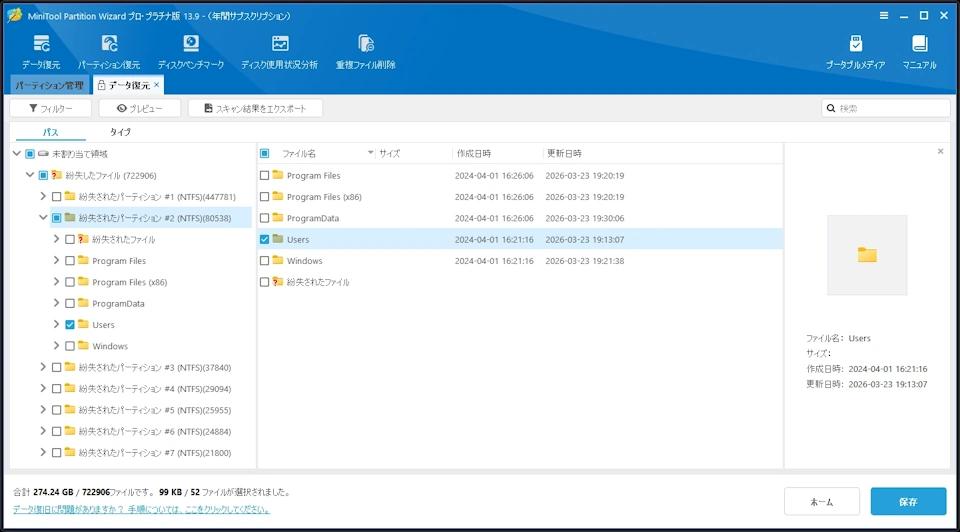Viewport: 960px width, 532px height.
Task: Click the 紛失されたファイル icon in file list
Action: [278, 282]
